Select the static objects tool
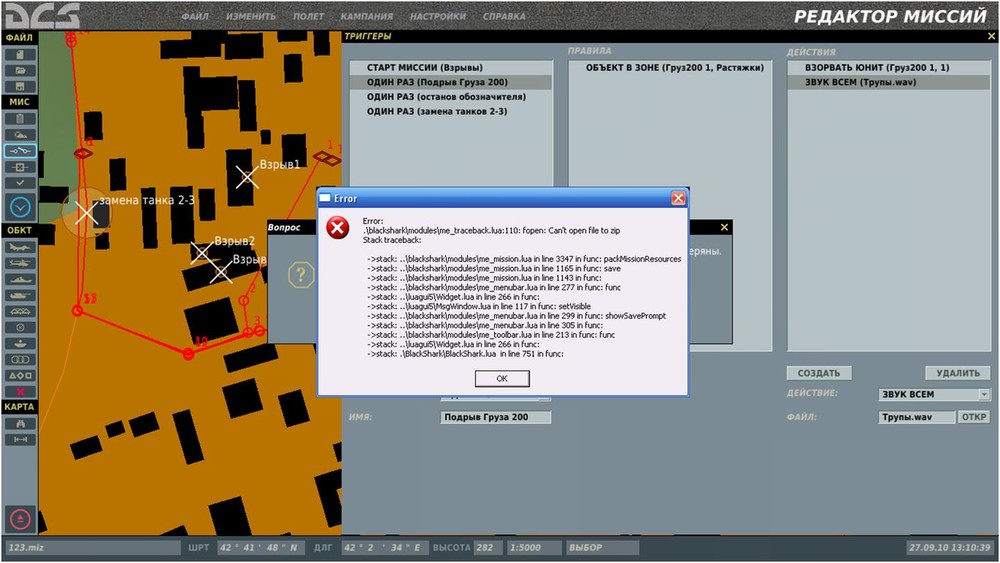Image resolution: width=1000 pixels, height=563 pixels. (20, 311)
